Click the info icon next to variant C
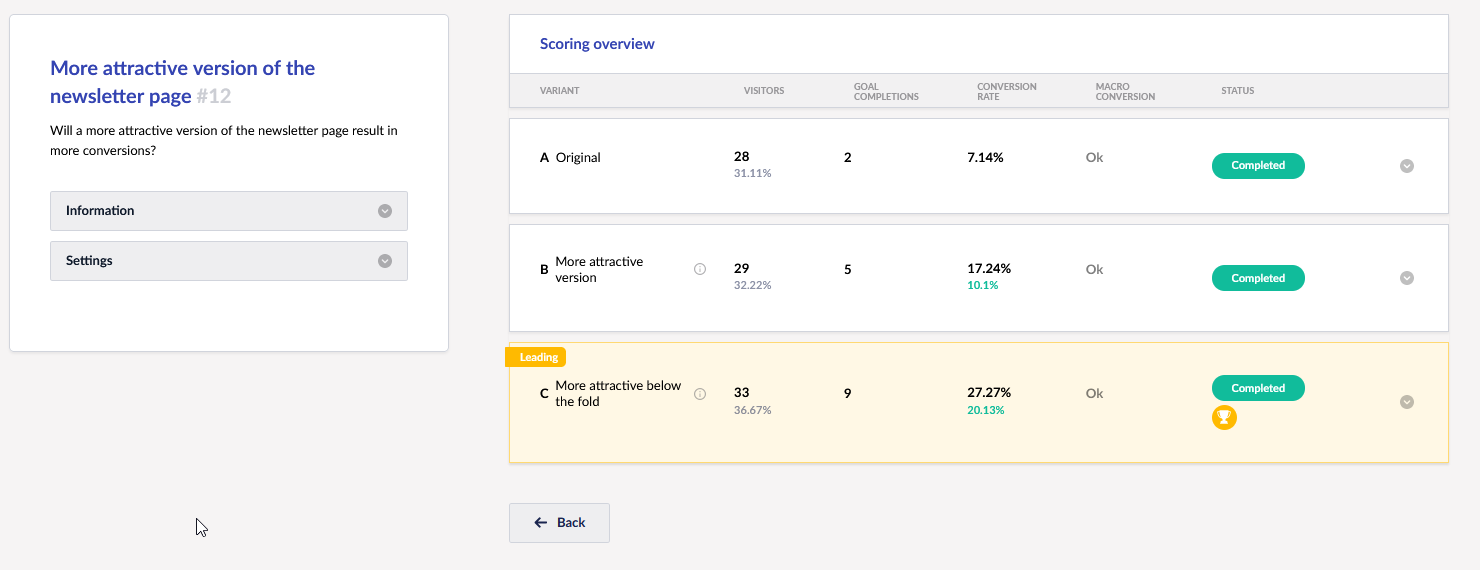 [700, 394]
